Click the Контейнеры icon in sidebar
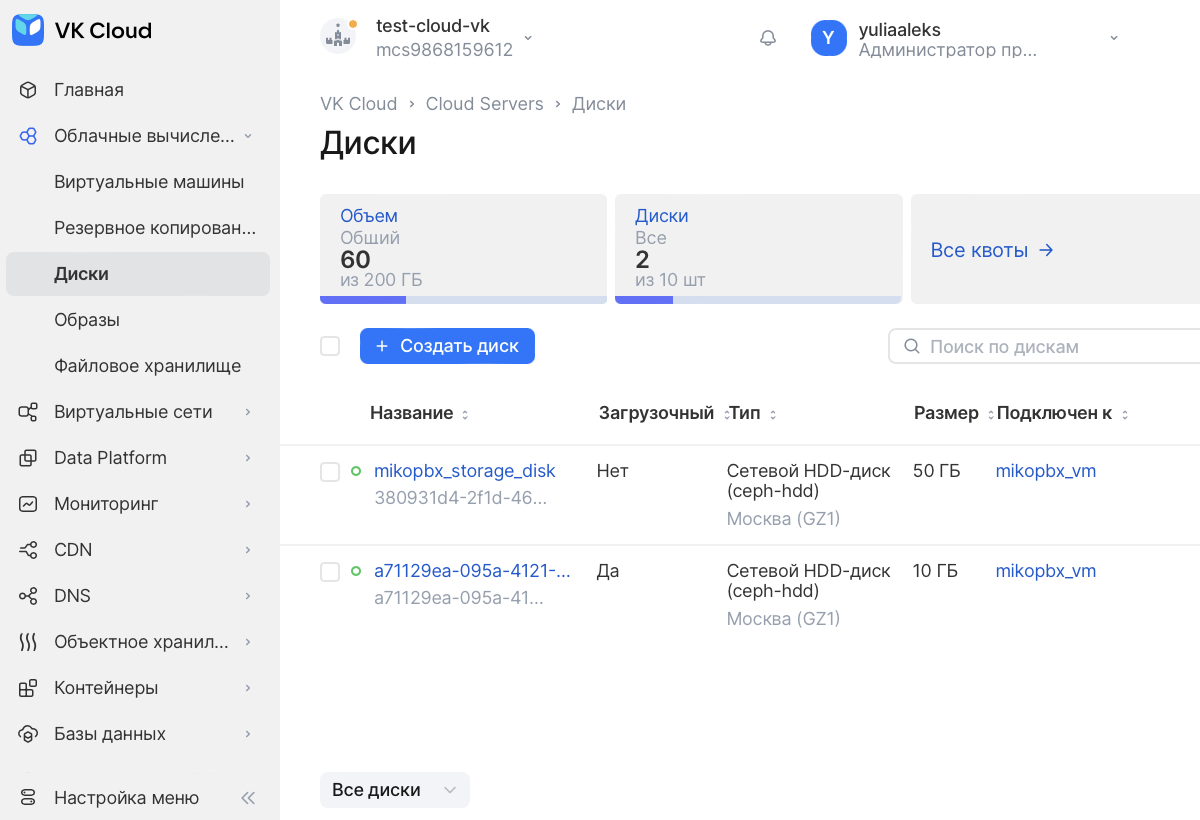This screenshot has height=820, width=1200. (28, 688)
